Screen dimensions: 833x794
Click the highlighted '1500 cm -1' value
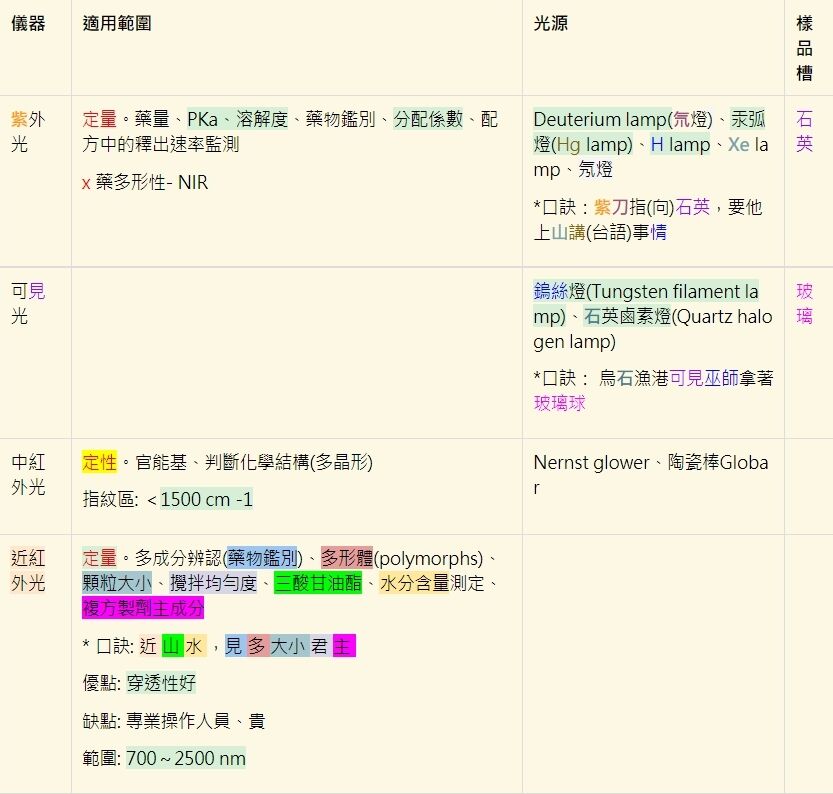206,499
